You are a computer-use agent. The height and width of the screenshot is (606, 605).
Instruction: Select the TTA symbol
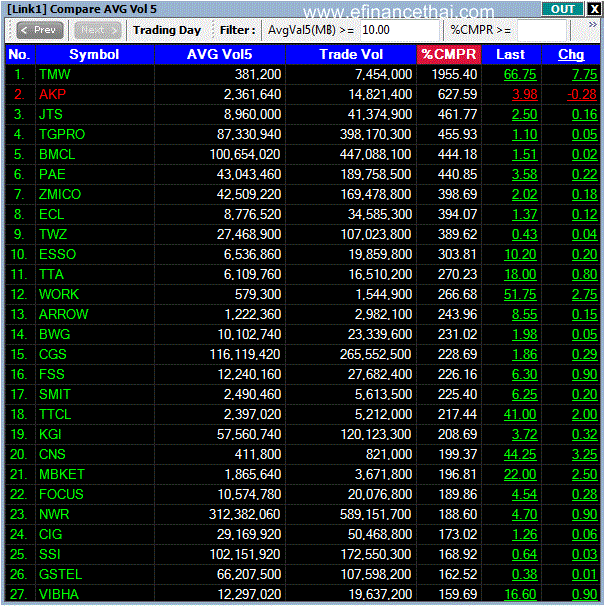pyautogui.click(x=51, y=274)
